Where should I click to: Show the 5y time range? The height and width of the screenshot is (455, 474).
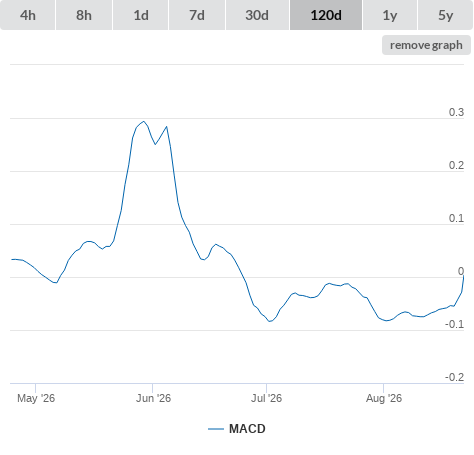click(446, 15)
